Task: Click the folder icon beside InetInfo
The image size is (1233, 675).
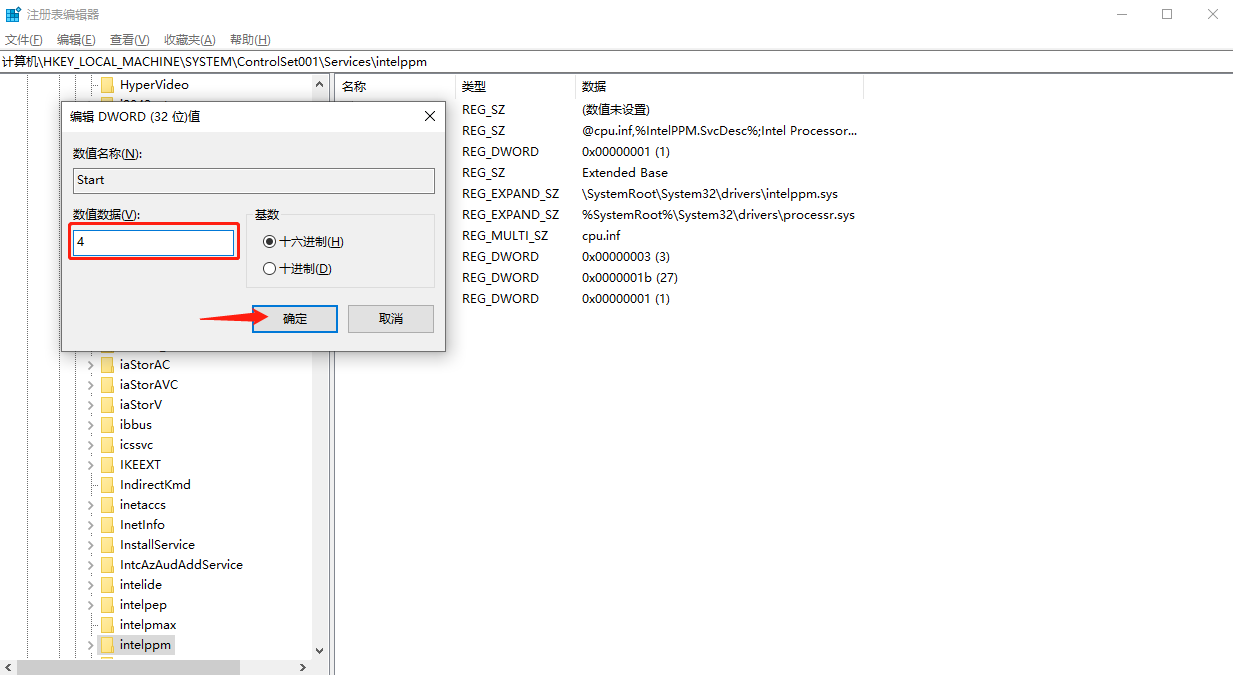Action: point(107,525)
